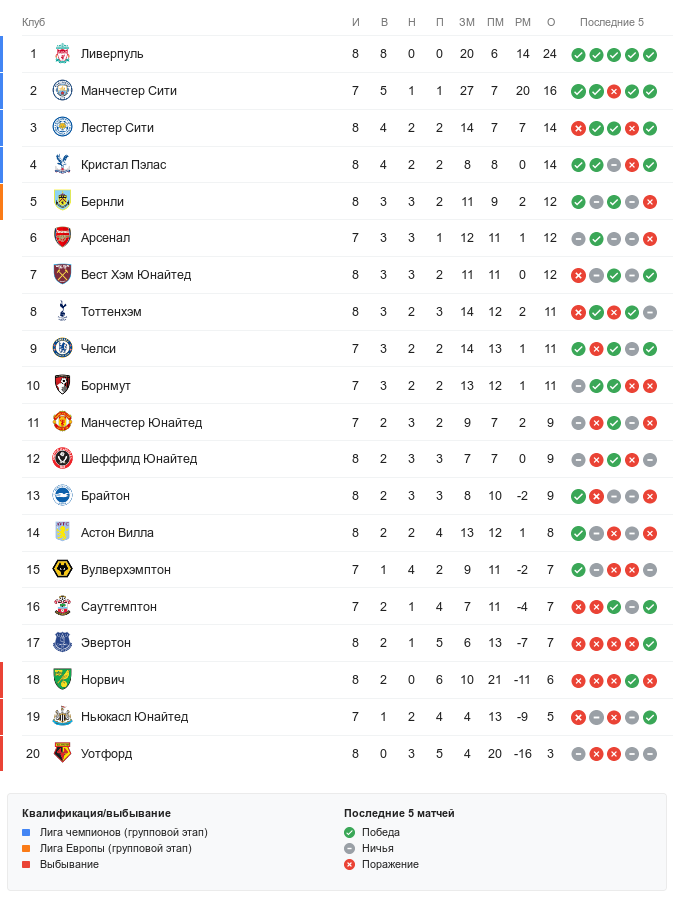Viewport: 673px width, 897px height.
Task: Click the Последние 5 column header
Action: coord(612,22)
